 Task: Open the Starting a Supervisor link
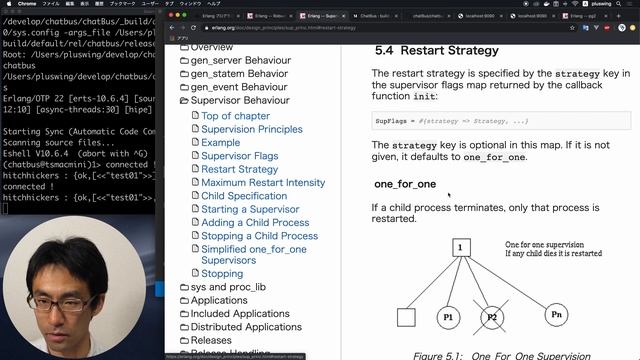click(x=250, y=209)
